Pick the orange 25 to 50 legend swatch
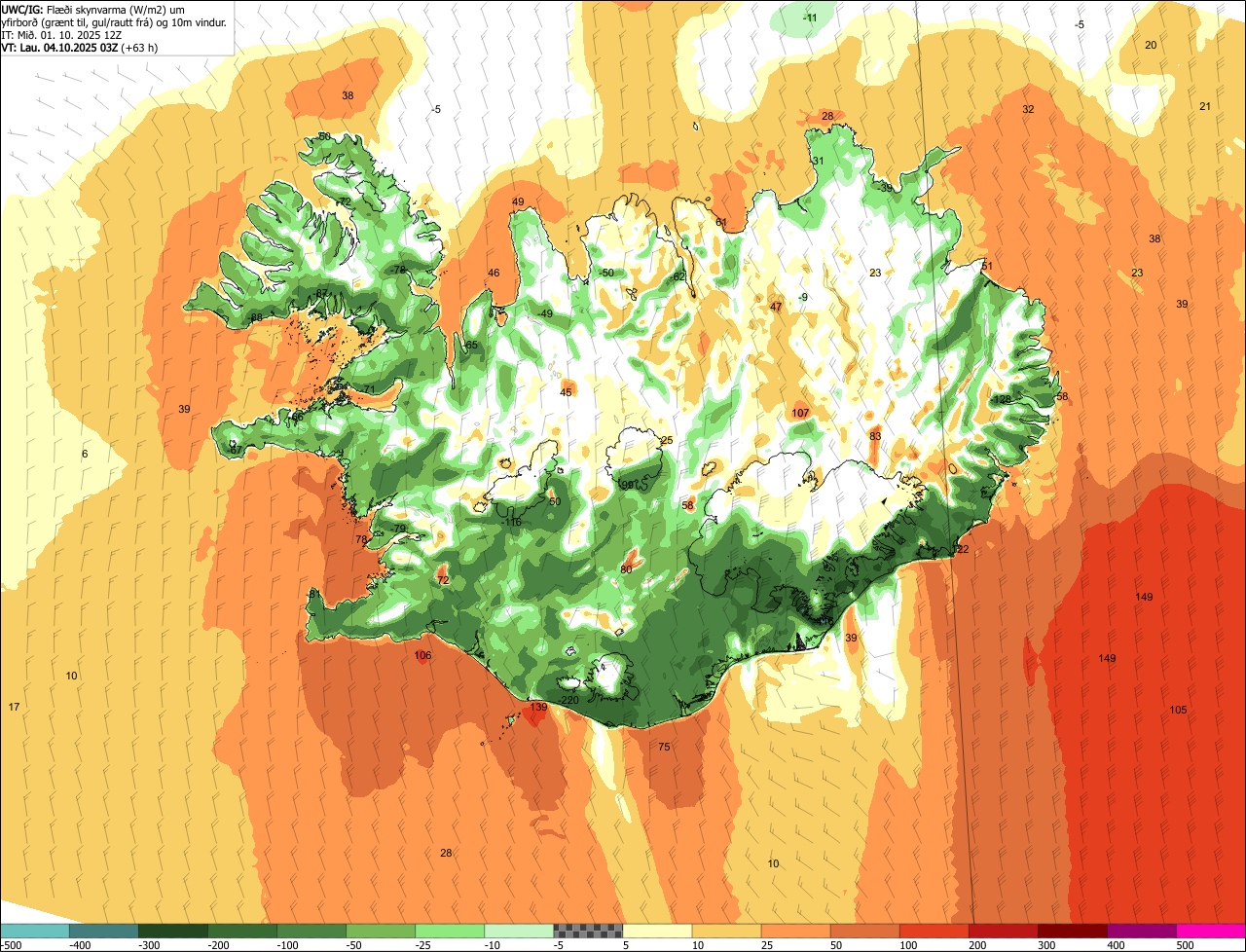This screenshot has height=952, width=1246. (x=795, y=931)
